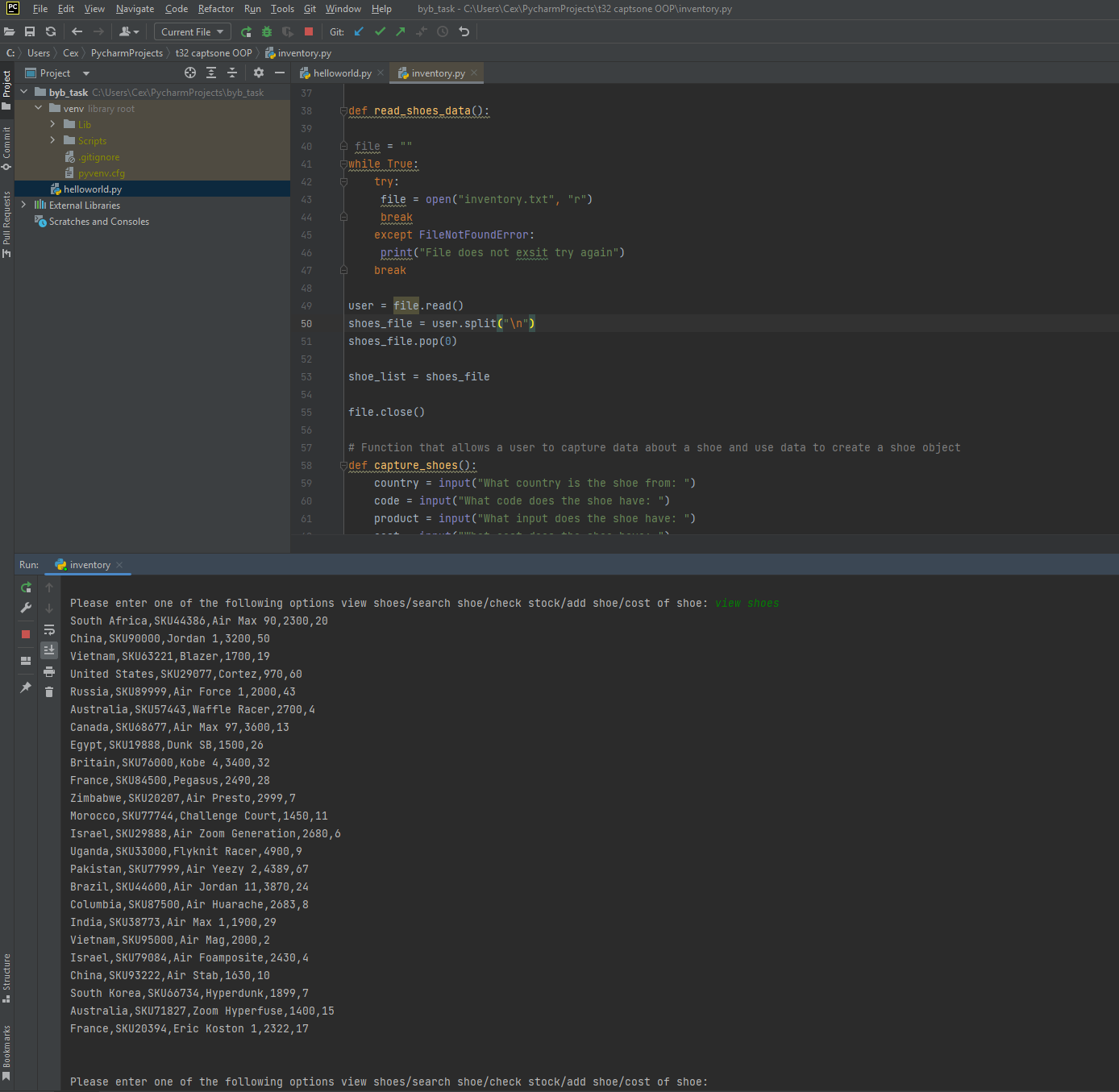Open the code-with-me user dropdown

click(x=129, y=31)
